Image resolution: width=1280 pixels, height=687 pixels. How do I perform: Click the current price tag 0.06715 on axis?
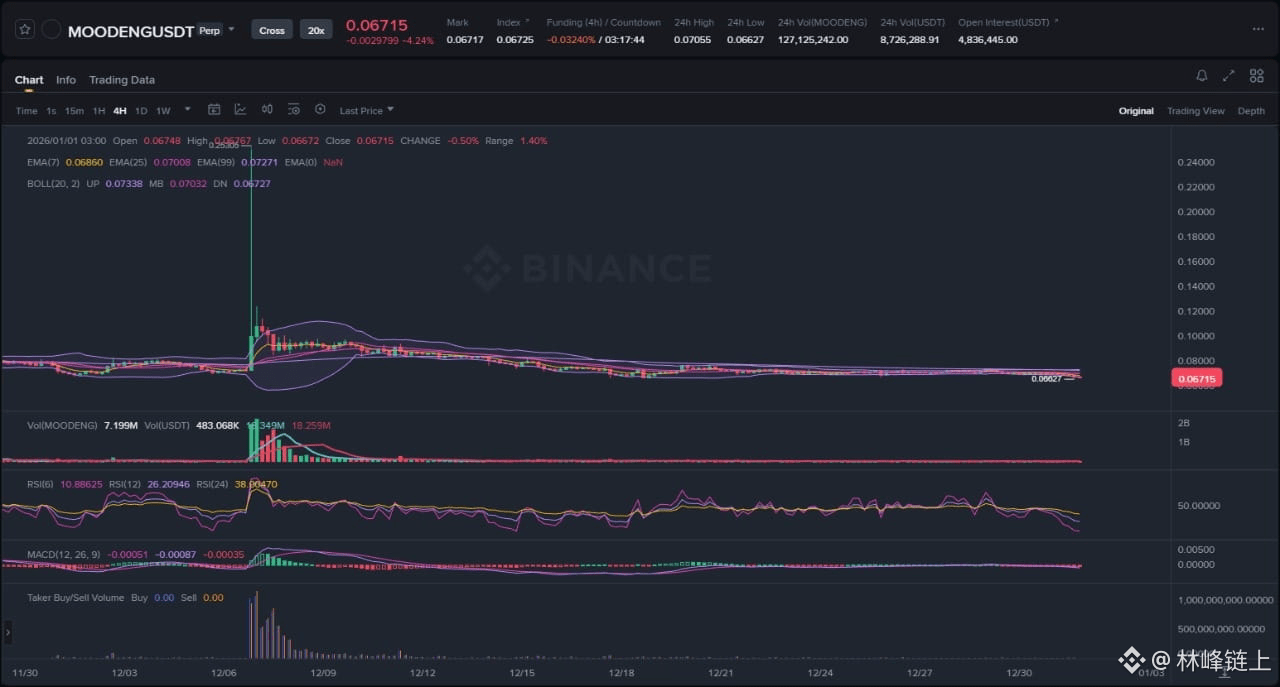click(1196, 379)
